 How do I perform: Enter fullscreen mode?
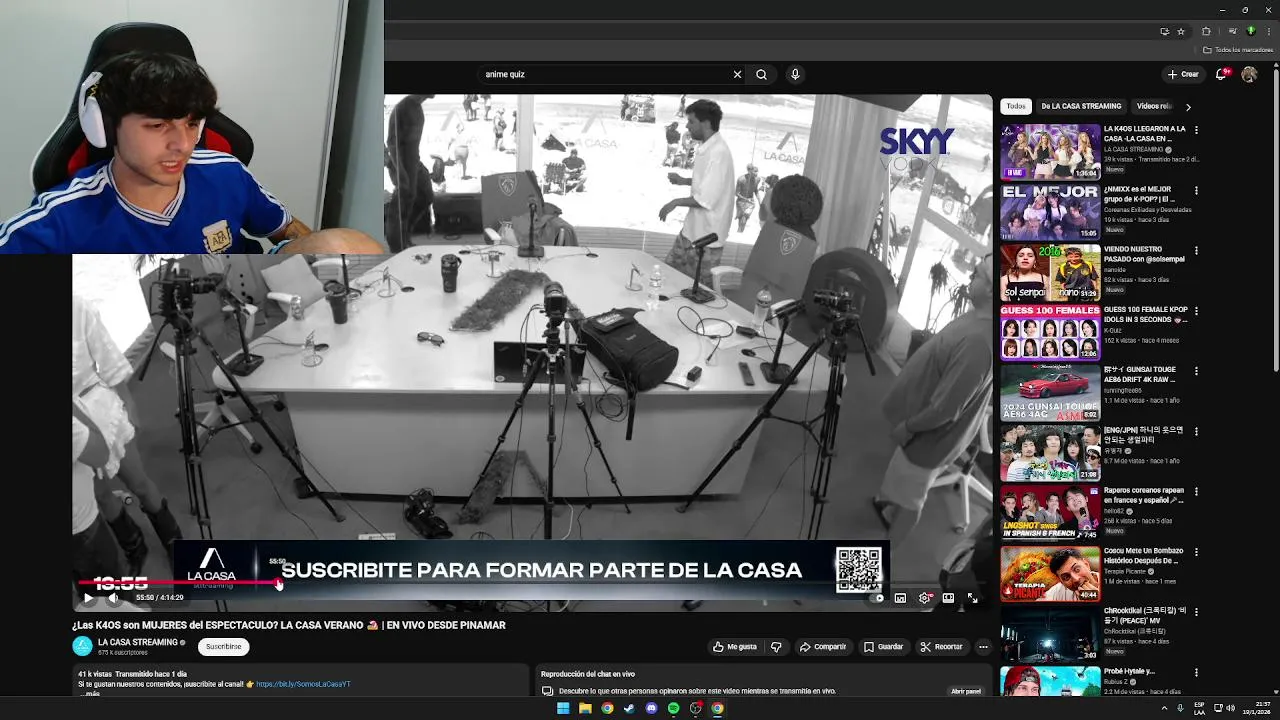click(972, 598)
